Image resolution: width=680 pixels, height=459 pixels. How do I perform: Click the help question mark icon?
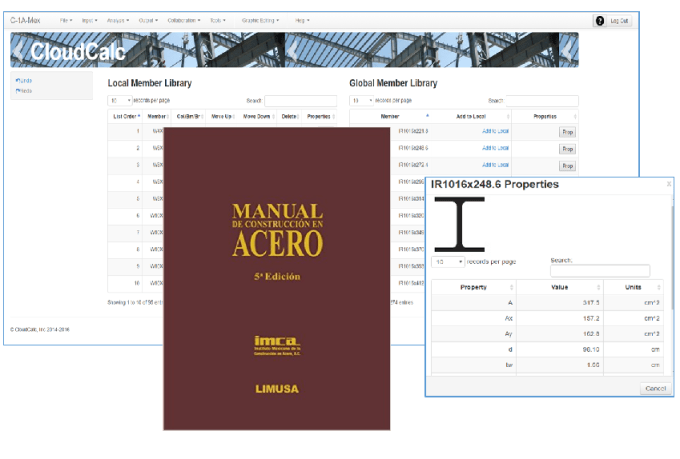coord(599,20)
